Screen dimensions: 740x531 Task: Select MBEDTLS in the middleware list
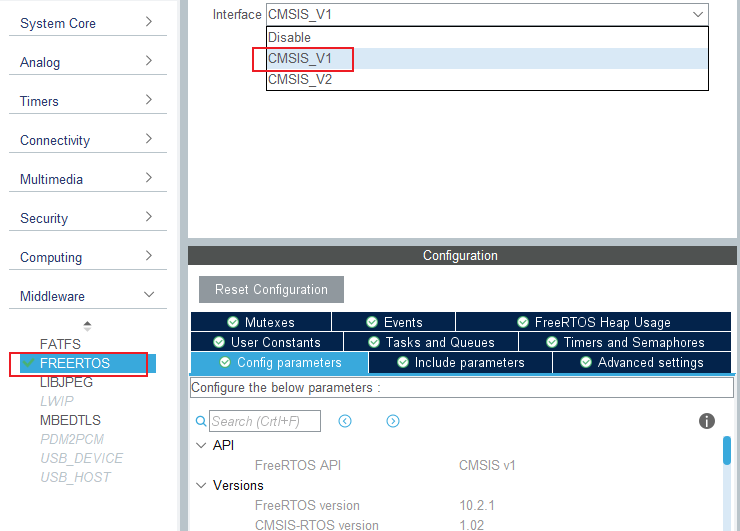tap(70, 420)
